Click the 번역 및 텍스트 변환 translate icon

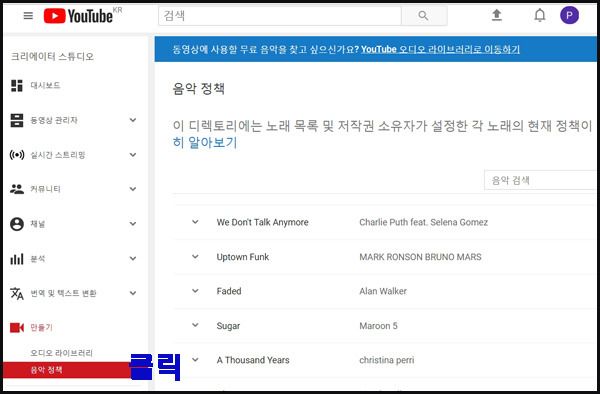coord(16,293)
